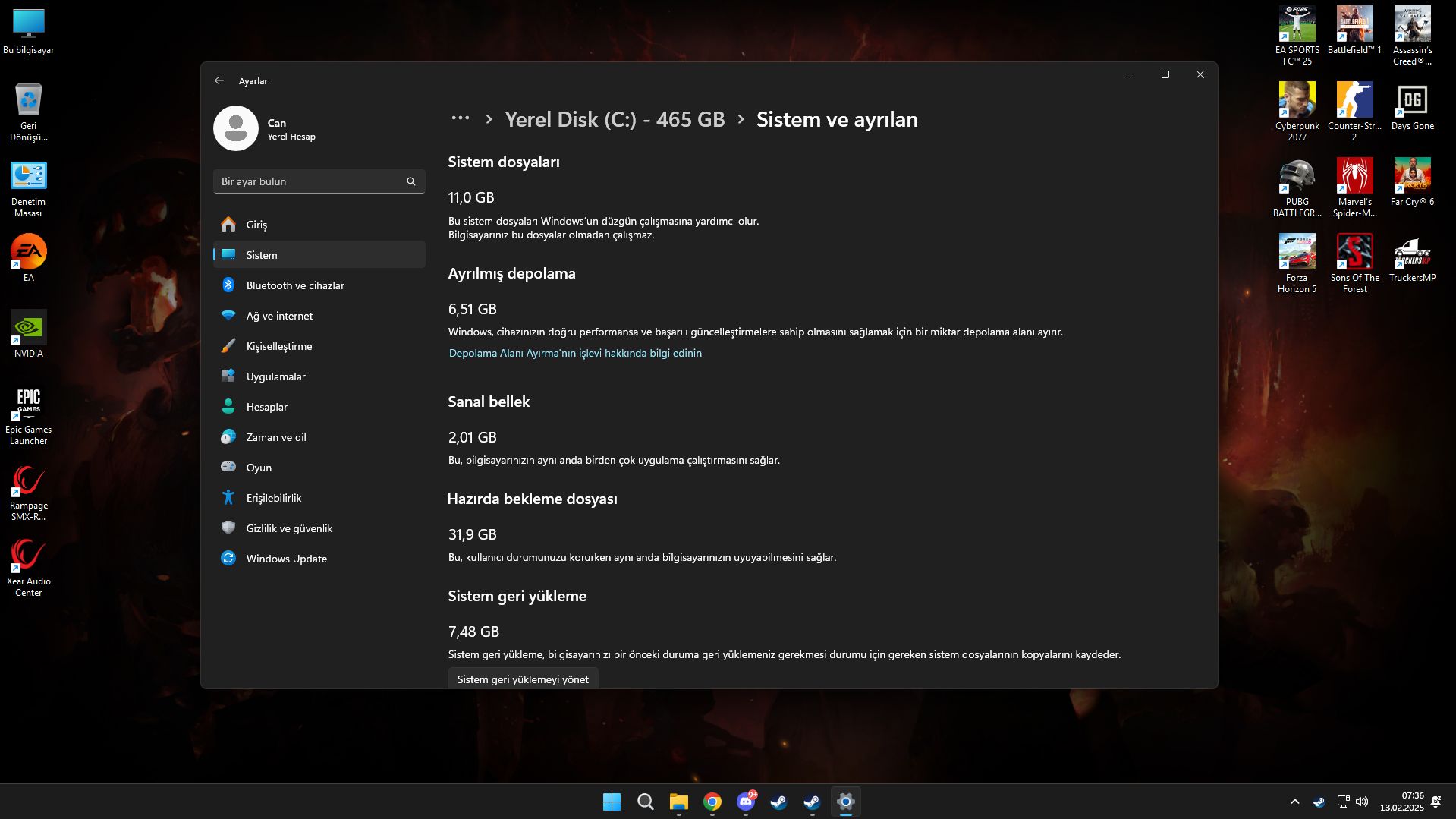Image resolution: width=1456 pixels, height=819 pixels.
Task: Select Geri Dönüşüm recycle bin icon
Action: click(29, 112)
